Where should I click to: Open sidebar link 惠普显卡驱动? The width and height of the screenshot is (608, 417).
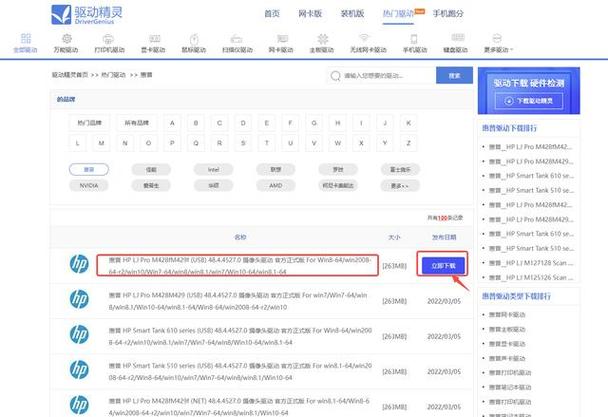[x=507, y=344]
